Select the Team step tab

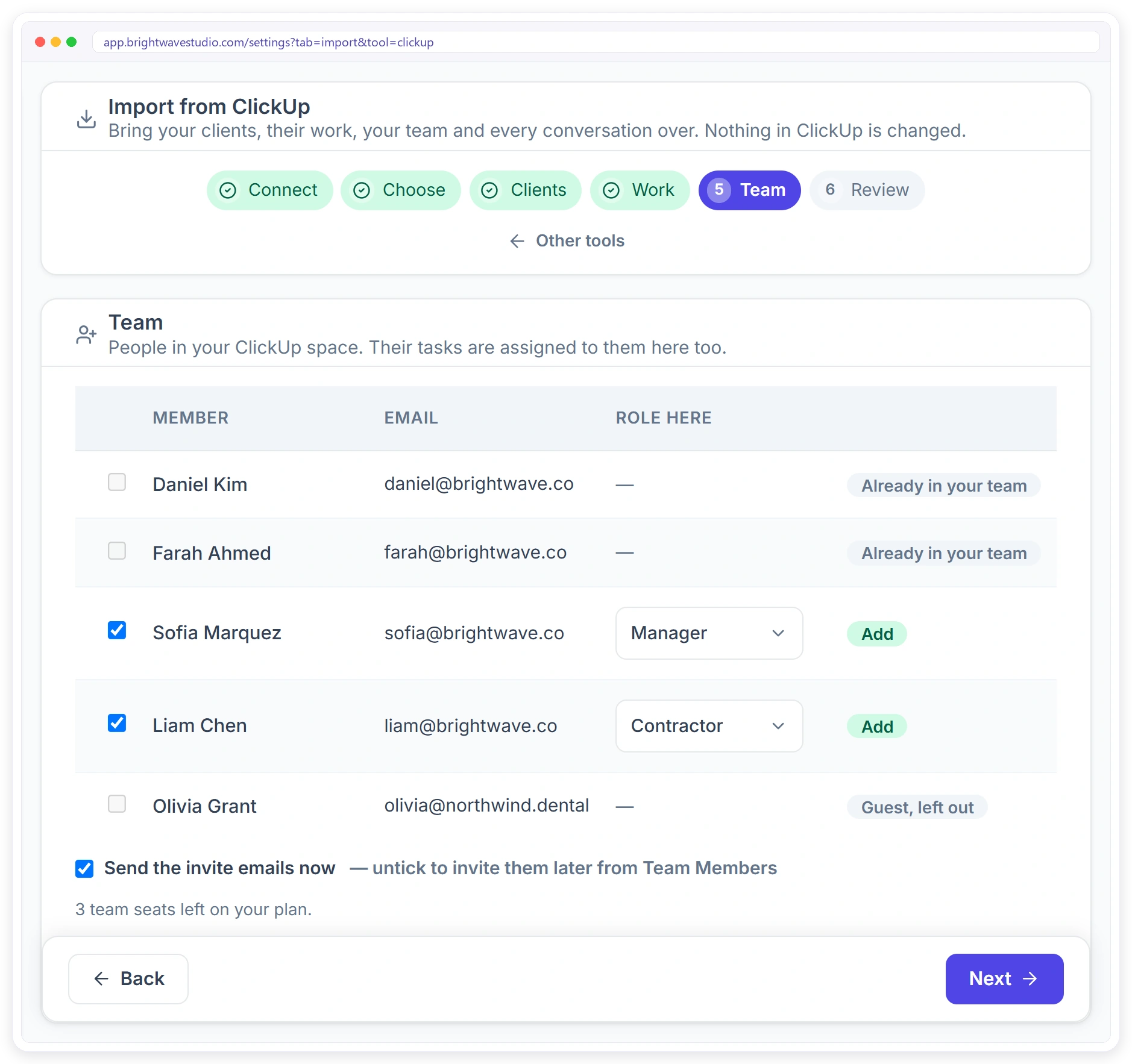point(749,190)
